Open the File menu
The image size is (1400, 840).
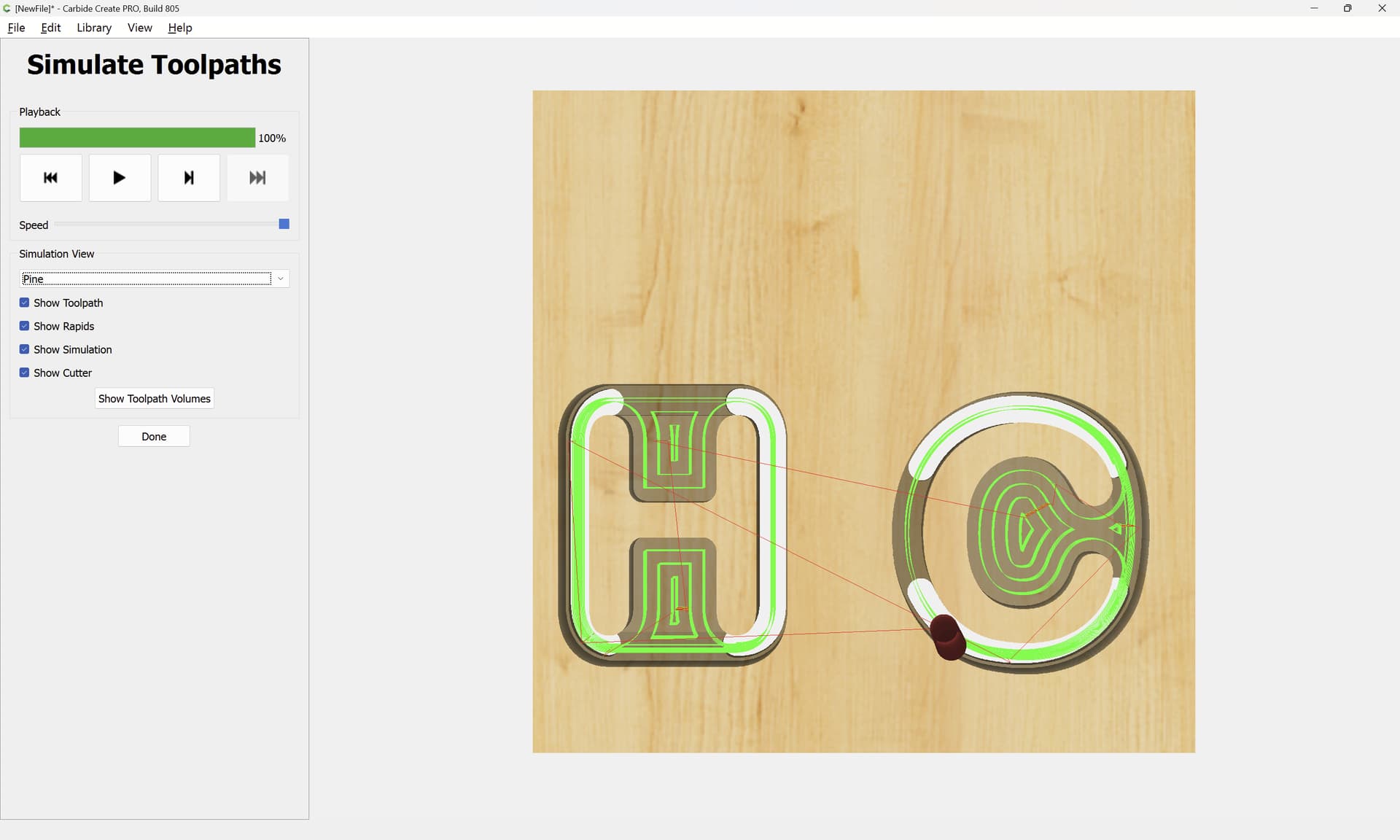click(16, 28)
